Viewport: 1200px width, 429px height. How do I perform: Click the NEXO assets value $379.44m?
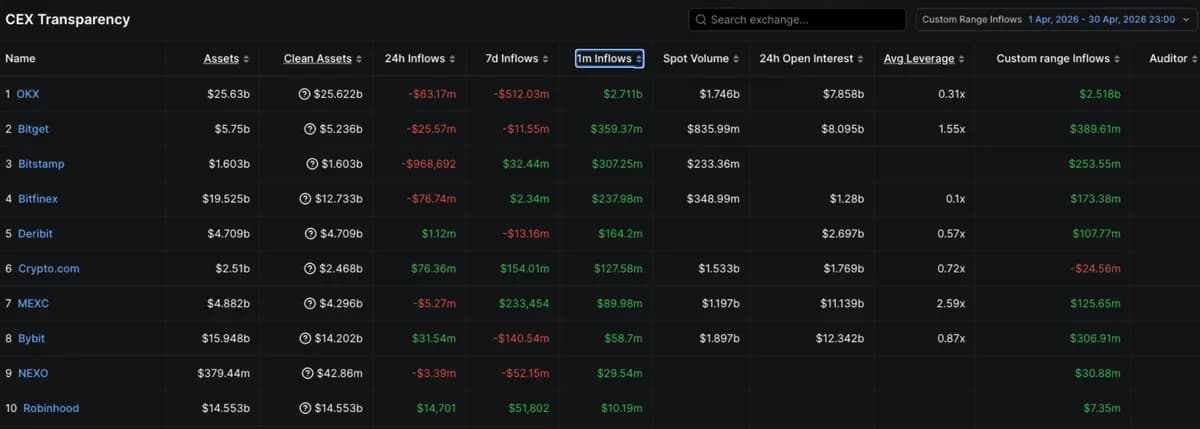[223, 374]
